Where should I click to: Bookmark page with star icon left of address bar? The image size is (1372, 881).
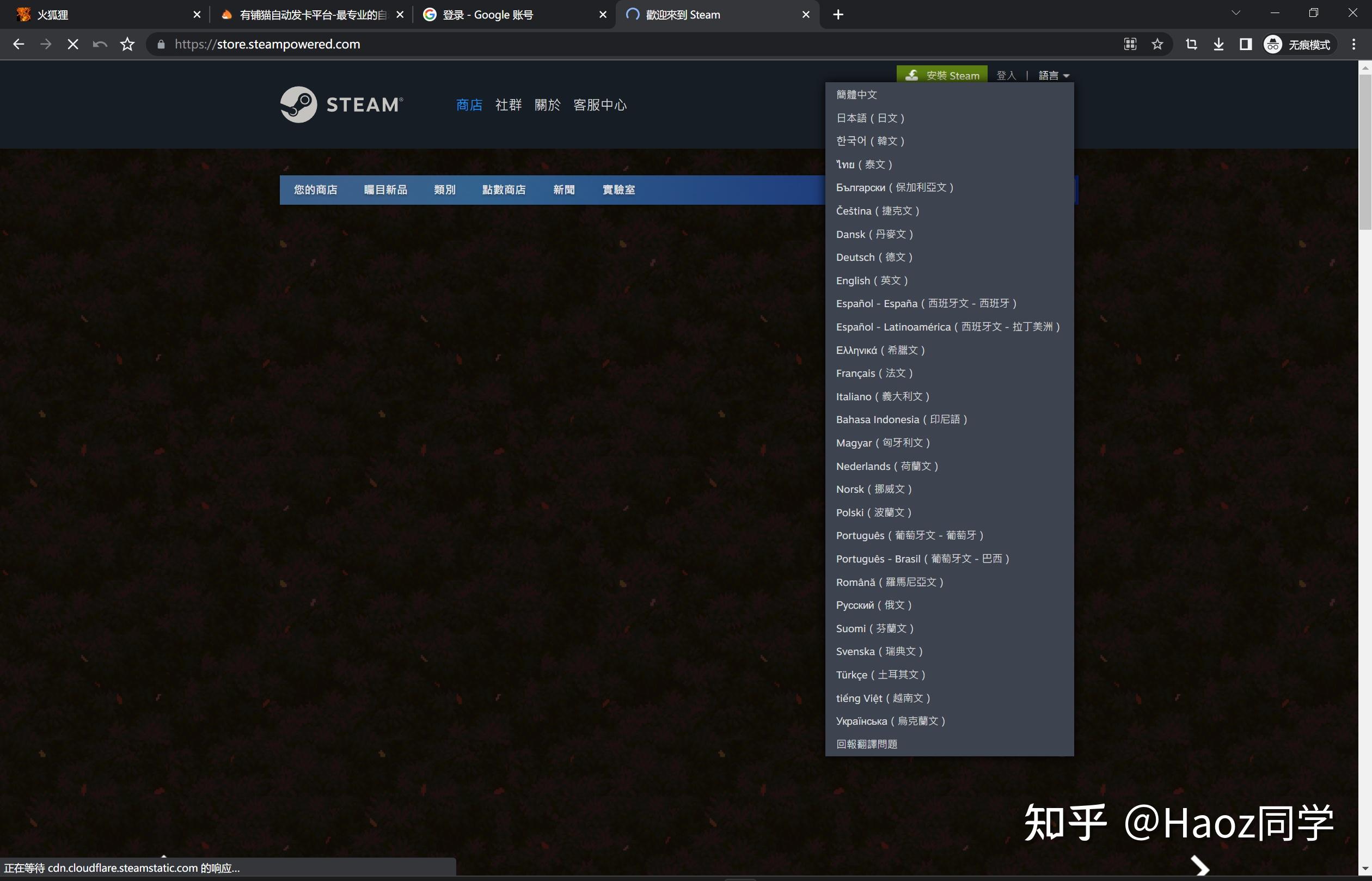[x=127, y=44]
